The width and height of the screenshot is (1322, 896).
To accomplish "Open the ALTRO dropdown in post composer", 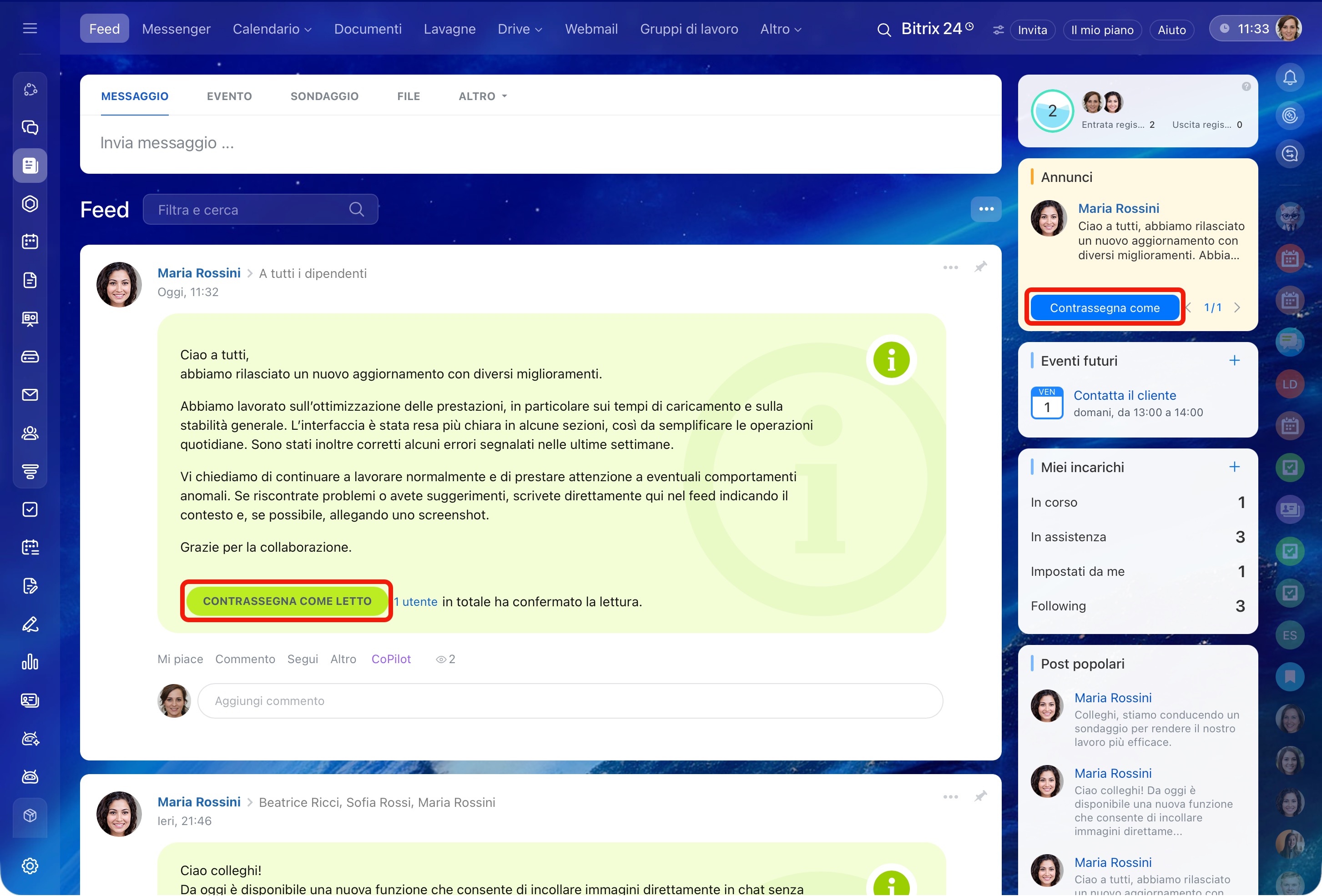I will pos(482,96).
